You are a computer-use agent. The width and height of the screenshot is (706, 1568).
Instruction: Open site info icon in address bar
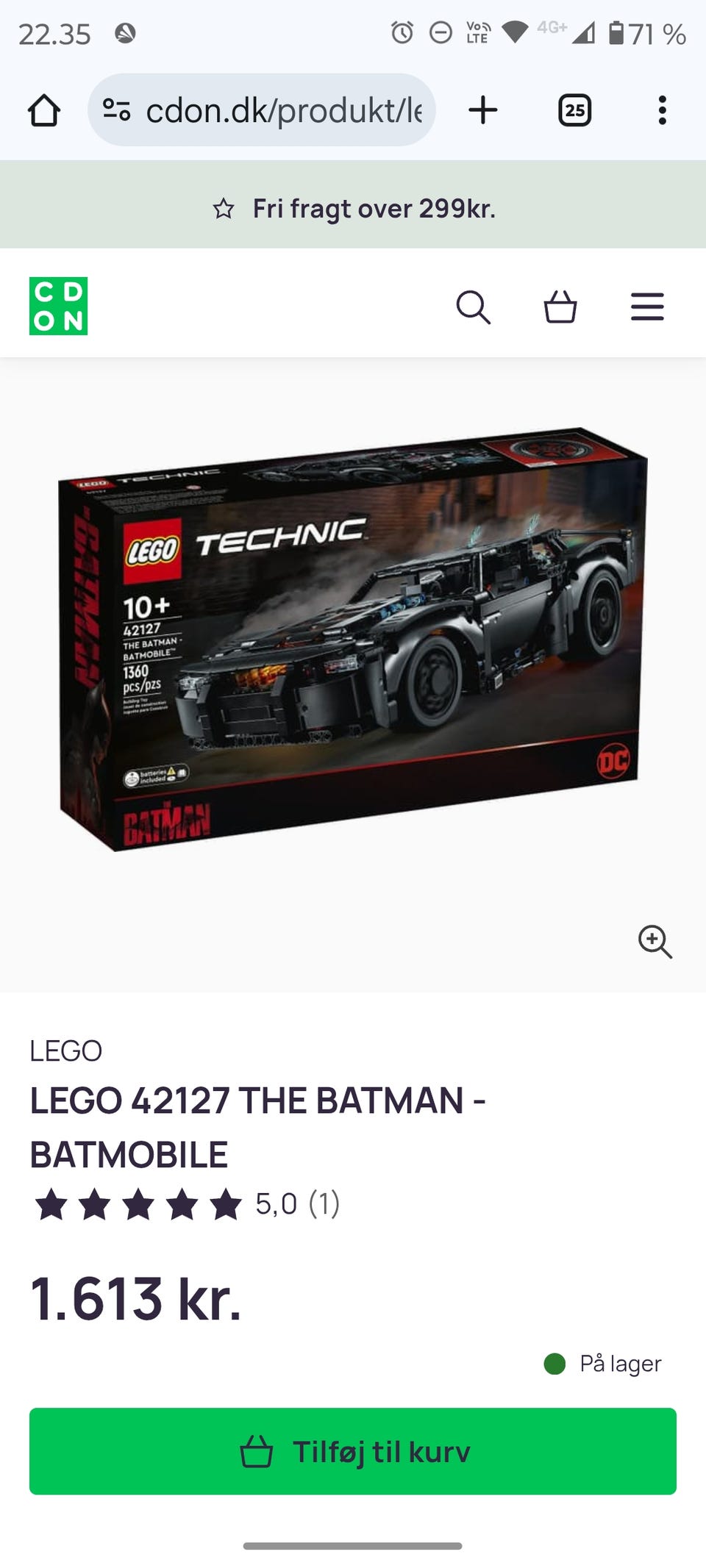(x=116, y=110)
